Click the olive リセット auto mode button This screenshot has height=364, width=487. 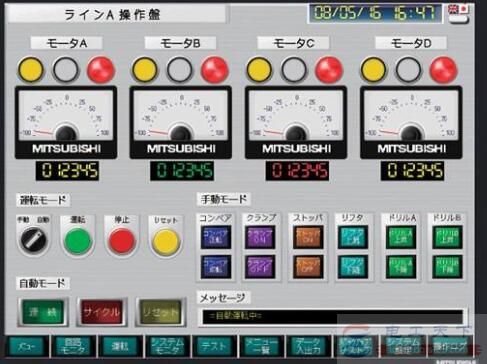click(161, 312)
